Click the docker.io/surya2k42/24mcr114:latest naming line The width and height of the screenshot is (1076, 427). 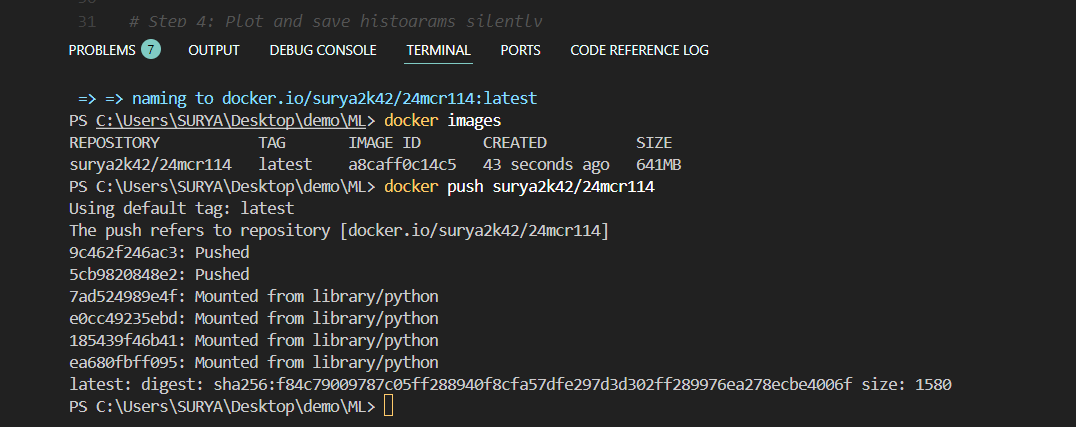coord(307,99)
